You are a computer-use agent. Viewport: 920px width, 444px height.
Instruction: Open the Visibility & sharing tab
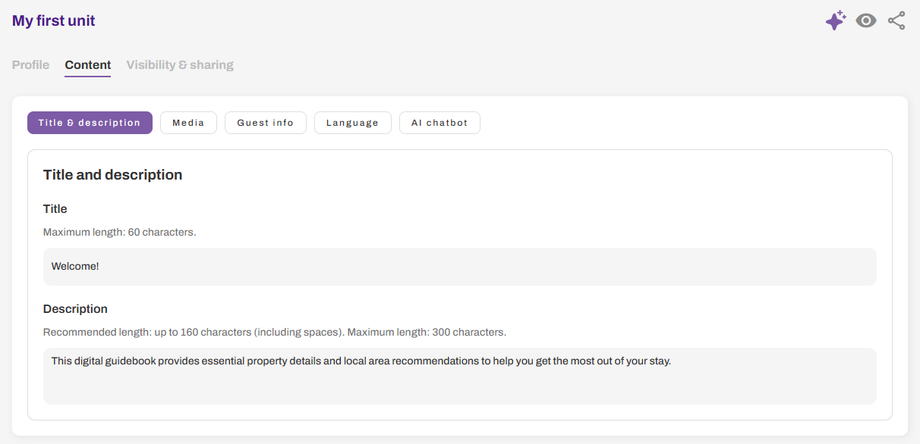180,65
